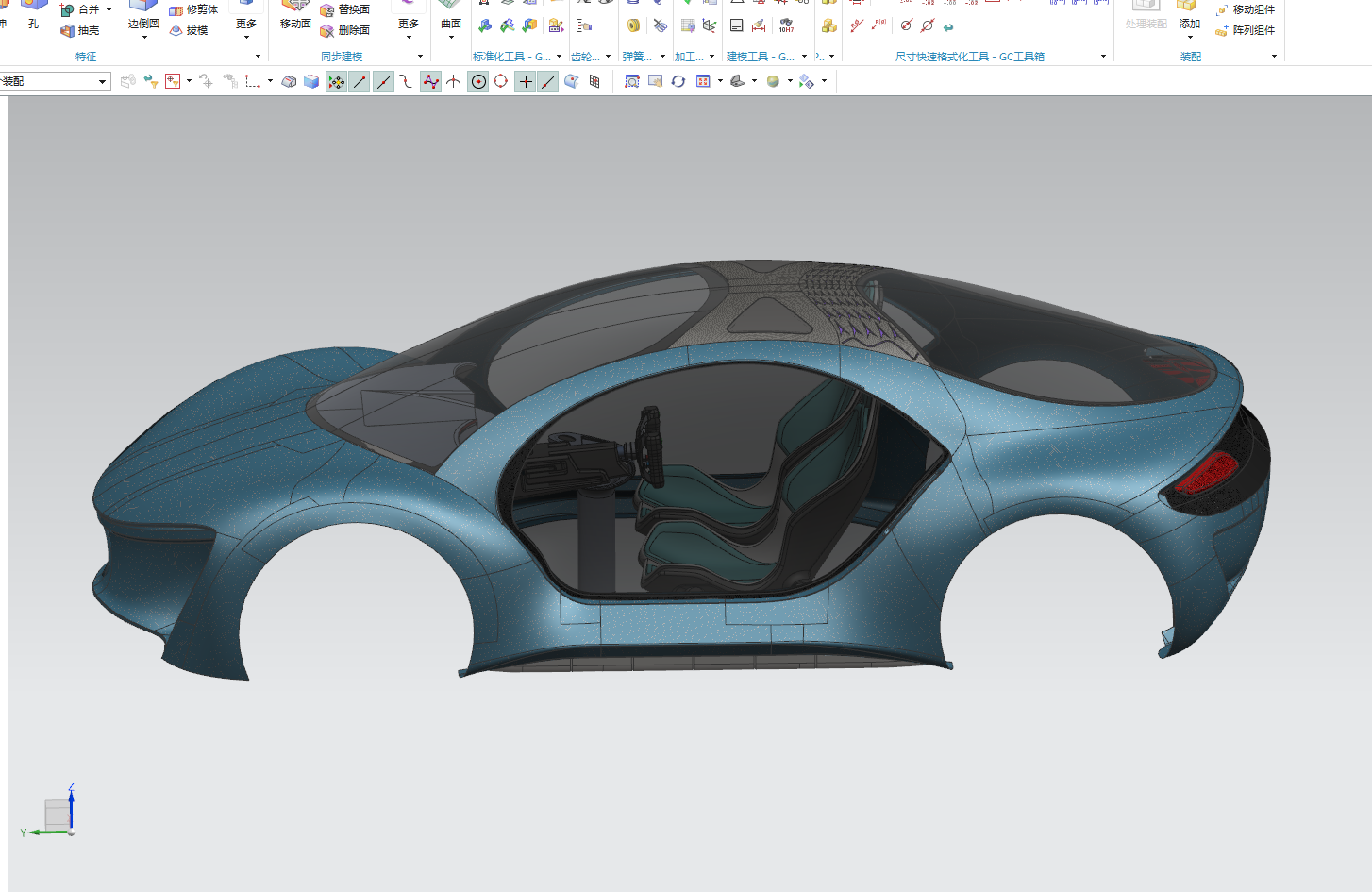Expand the 特征 group options arrow
This screenshot has height=892, width=1372.
pyautogui.click(x=258, y=57)
